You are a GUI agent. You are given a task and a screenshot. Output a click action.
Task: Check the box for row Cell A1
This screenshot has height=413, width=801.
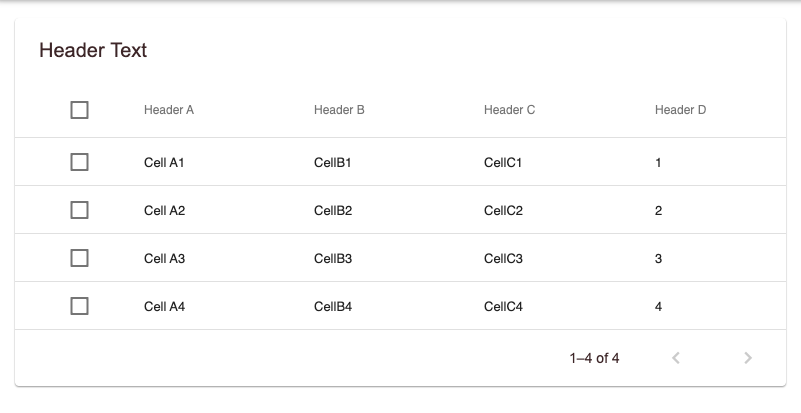point(80,162)
